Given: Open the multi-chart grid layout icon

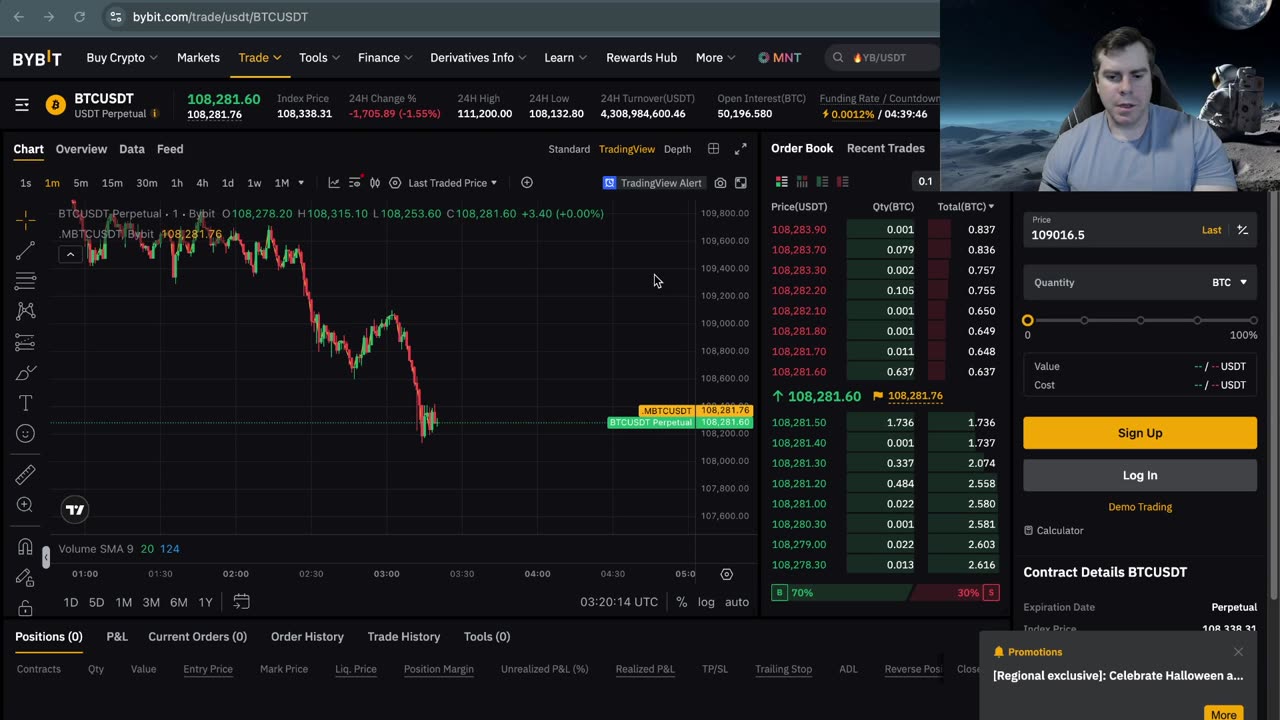Looking at the screenshot, I should (713, 149).
